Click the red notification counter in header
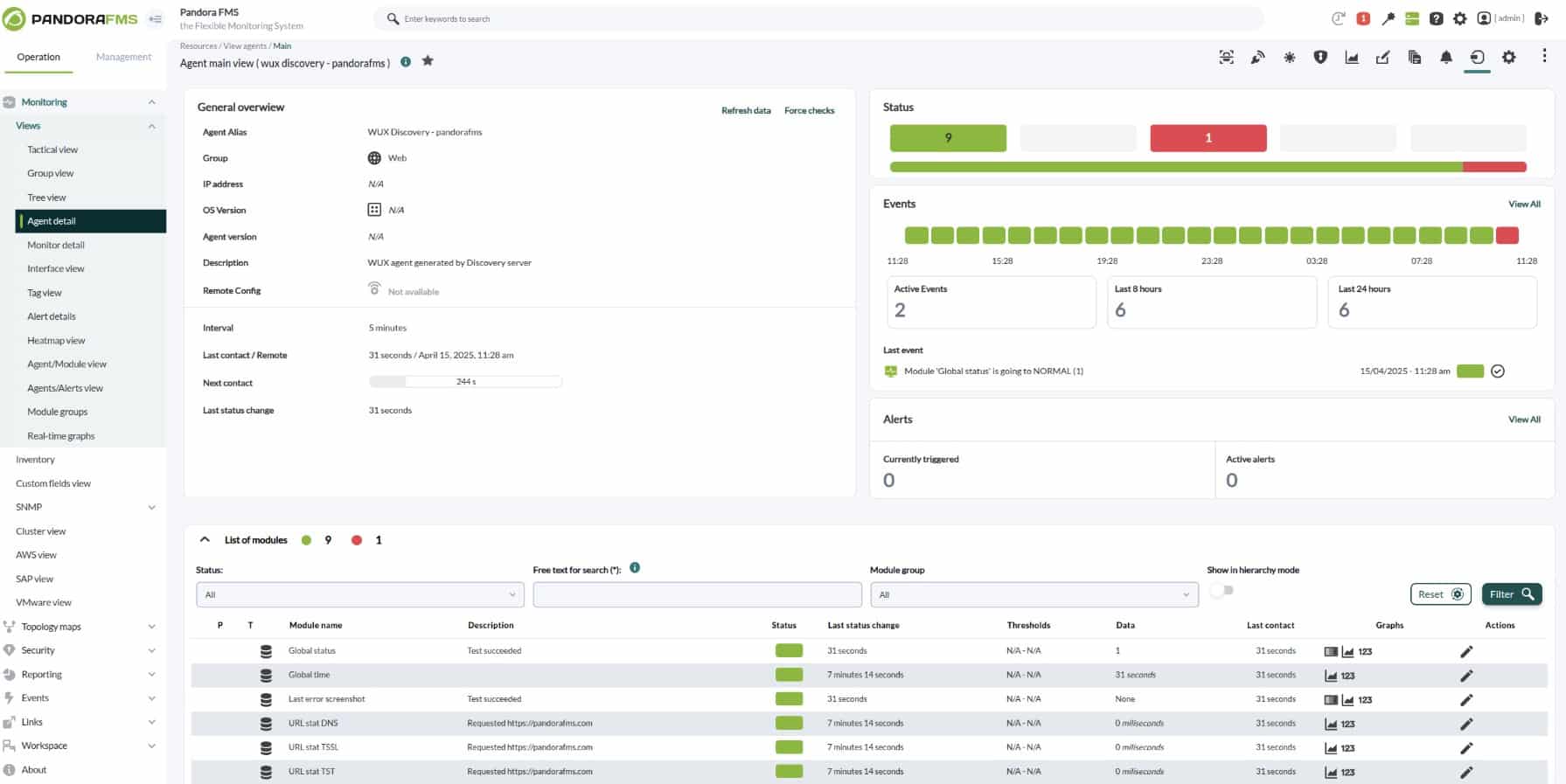The height and width of the screenshot is (784, 1566). [1363, 18]
